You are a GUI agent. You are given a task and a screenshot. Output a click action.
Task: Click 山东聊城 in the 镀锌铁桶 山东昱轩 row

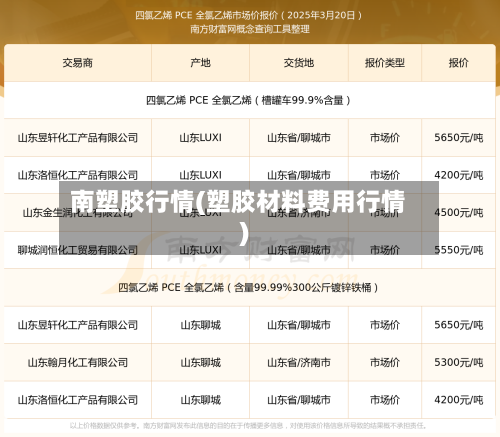click(200, 325)
